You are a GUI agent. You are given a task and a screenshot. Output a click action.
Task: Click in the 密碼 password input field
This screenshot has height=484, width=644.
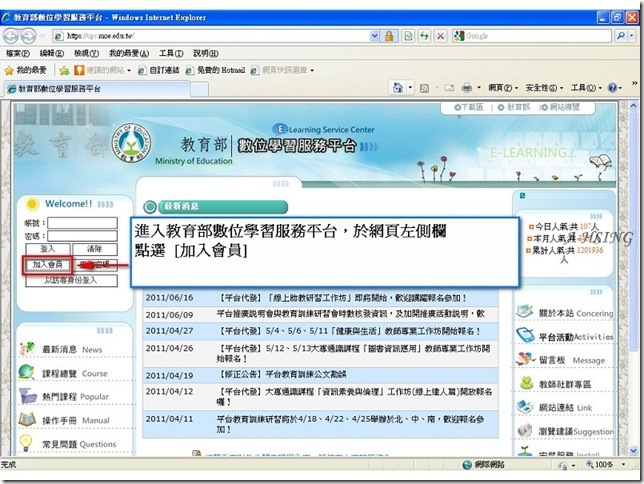(x=83, y=236)
